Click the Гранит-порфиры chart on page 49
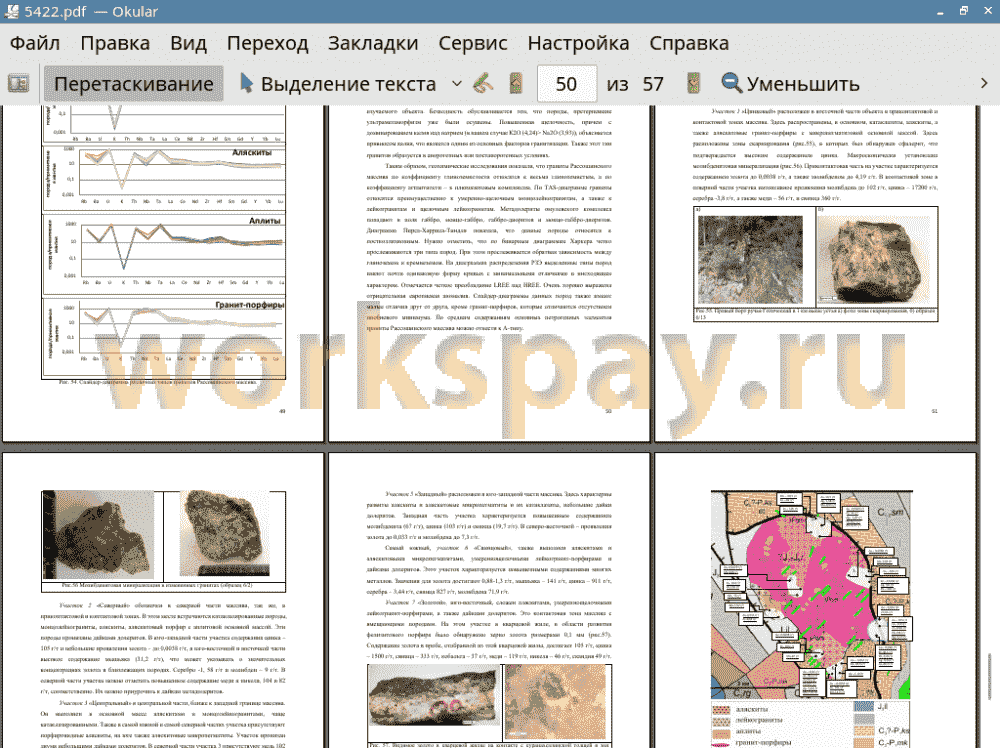This screenshot has height=748, width=1000. pos(164,336)
